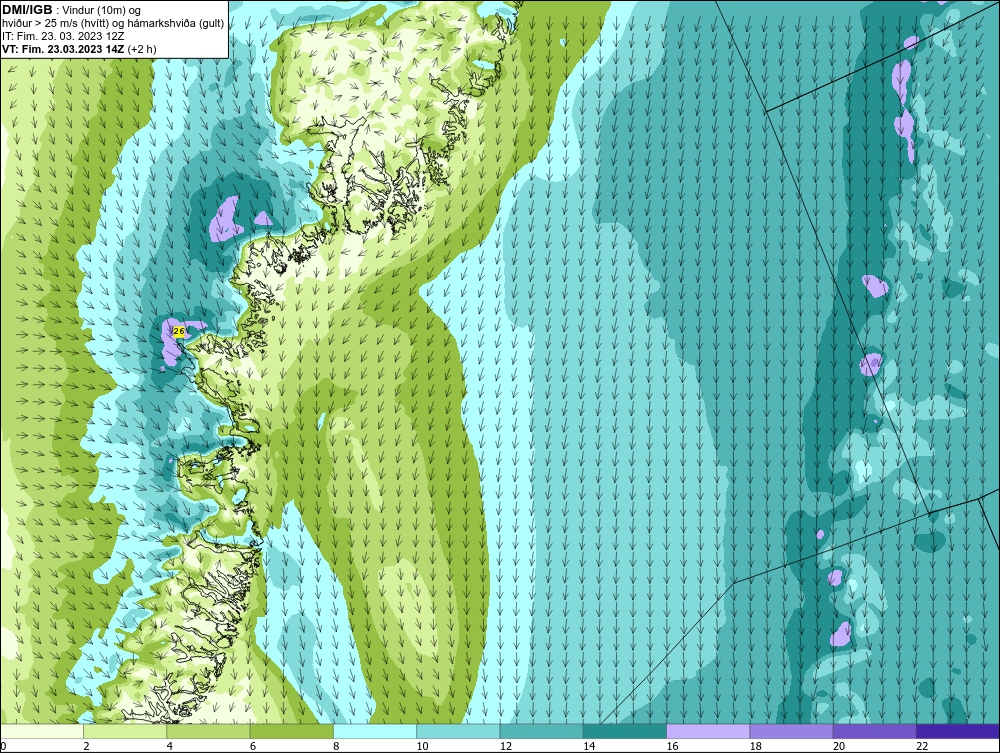Click the scale number 0
This screenshot has width=1000, height=753.
pos(3,747)
